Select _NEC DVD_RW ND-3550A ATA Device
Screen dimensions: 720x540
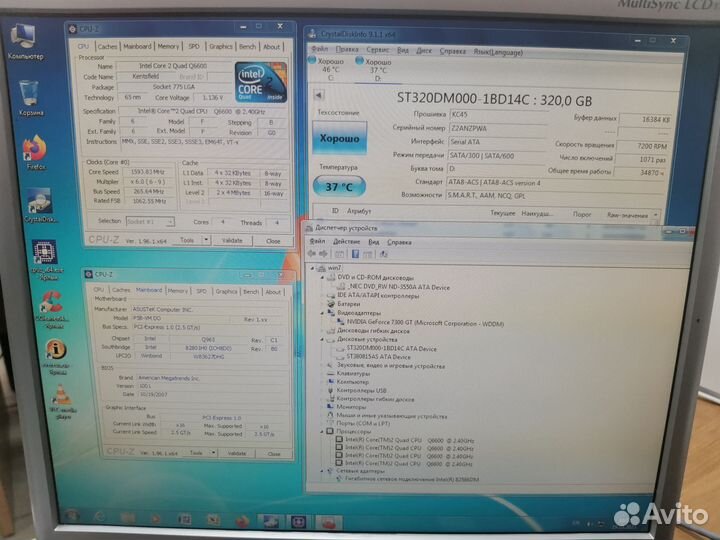[399, 287]
